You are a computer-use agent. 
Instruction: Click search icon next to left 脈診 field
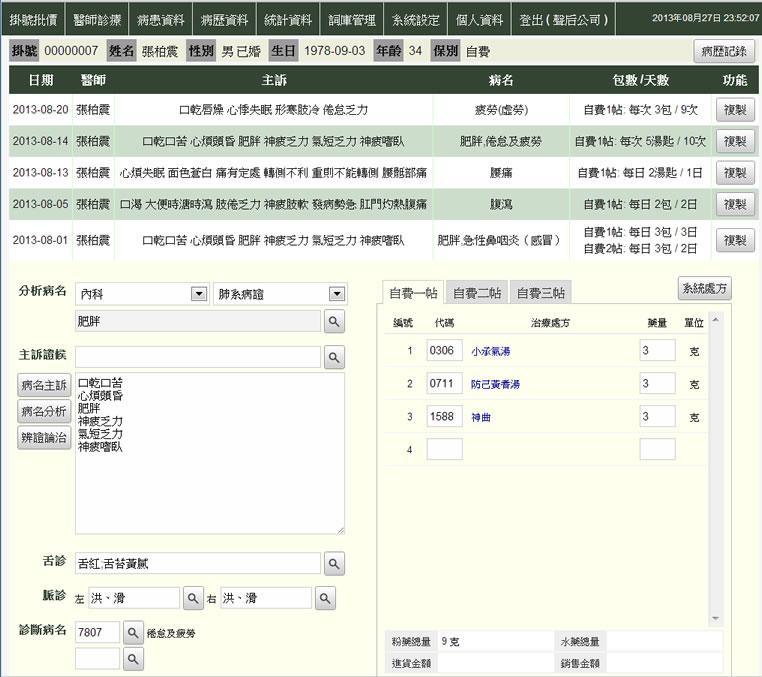tap(195, 598)
